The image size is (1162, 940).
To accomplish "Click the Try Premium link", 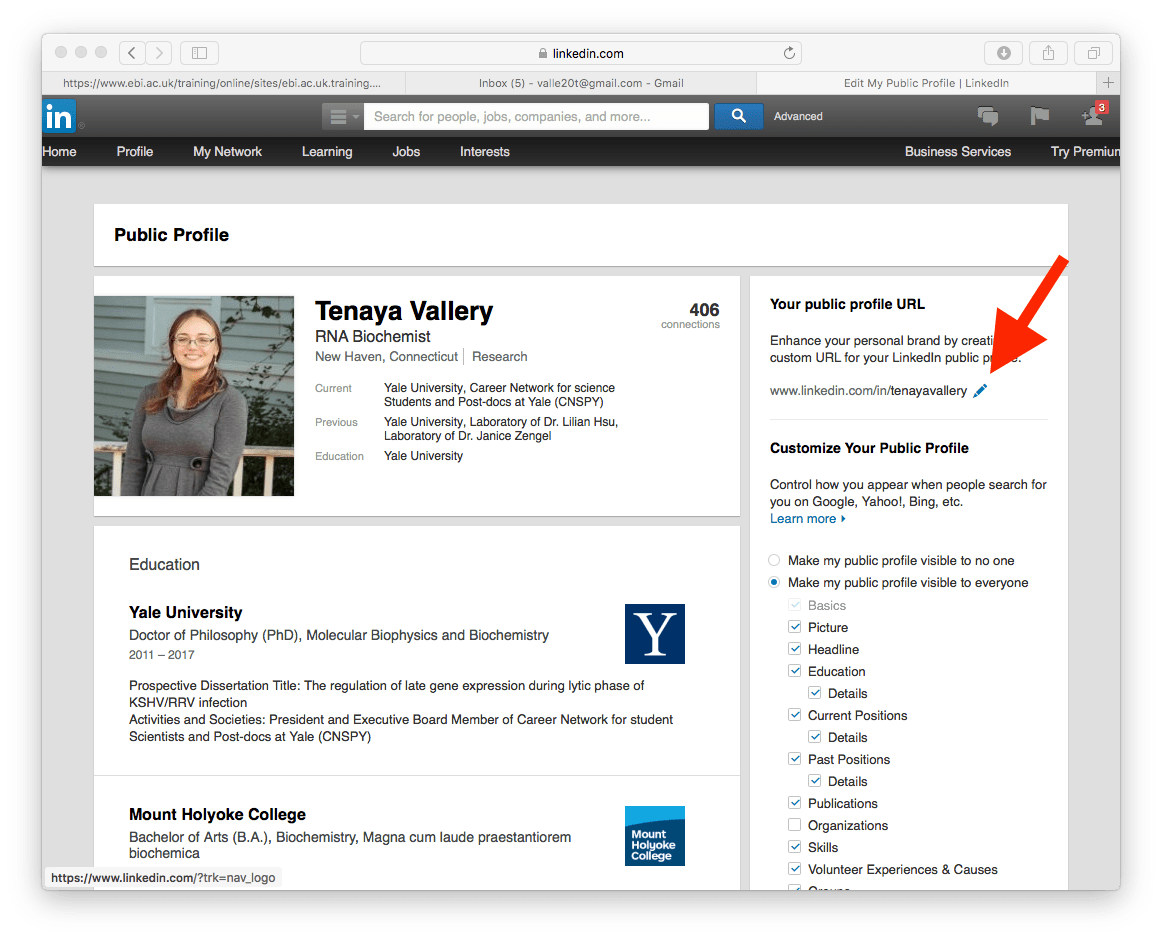I will pyautogui.click(x=1085, y=151).
